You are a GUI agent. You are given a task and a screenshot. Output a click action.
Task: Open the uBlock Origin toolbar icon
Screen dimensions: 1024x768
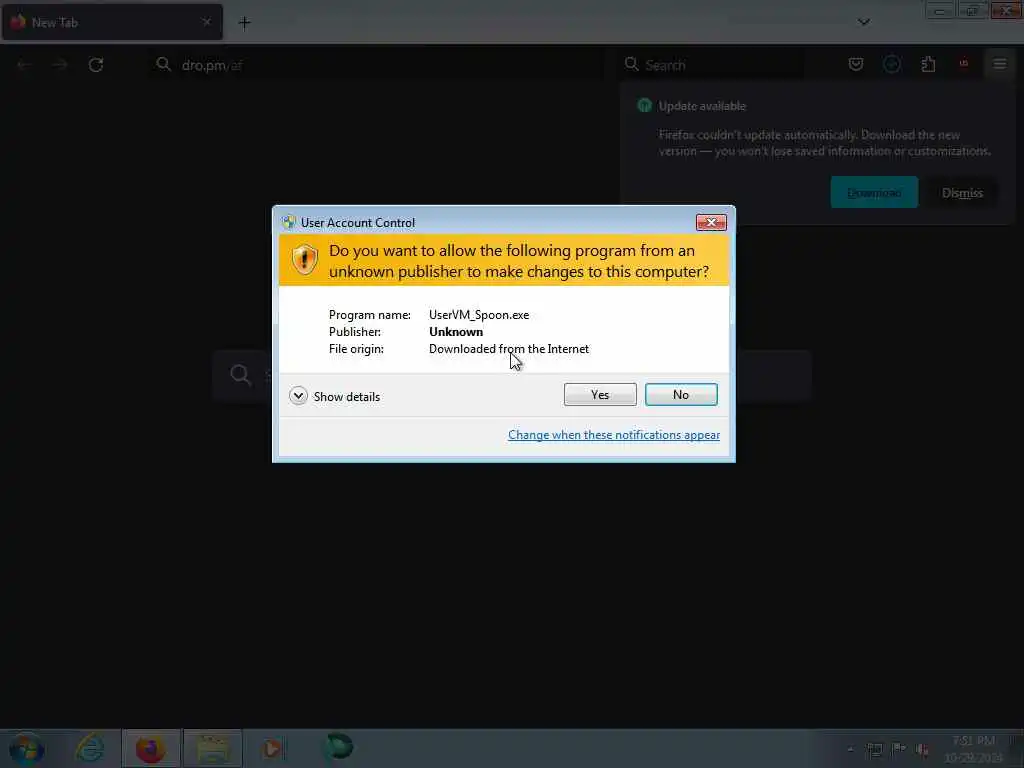pos(963,64)
